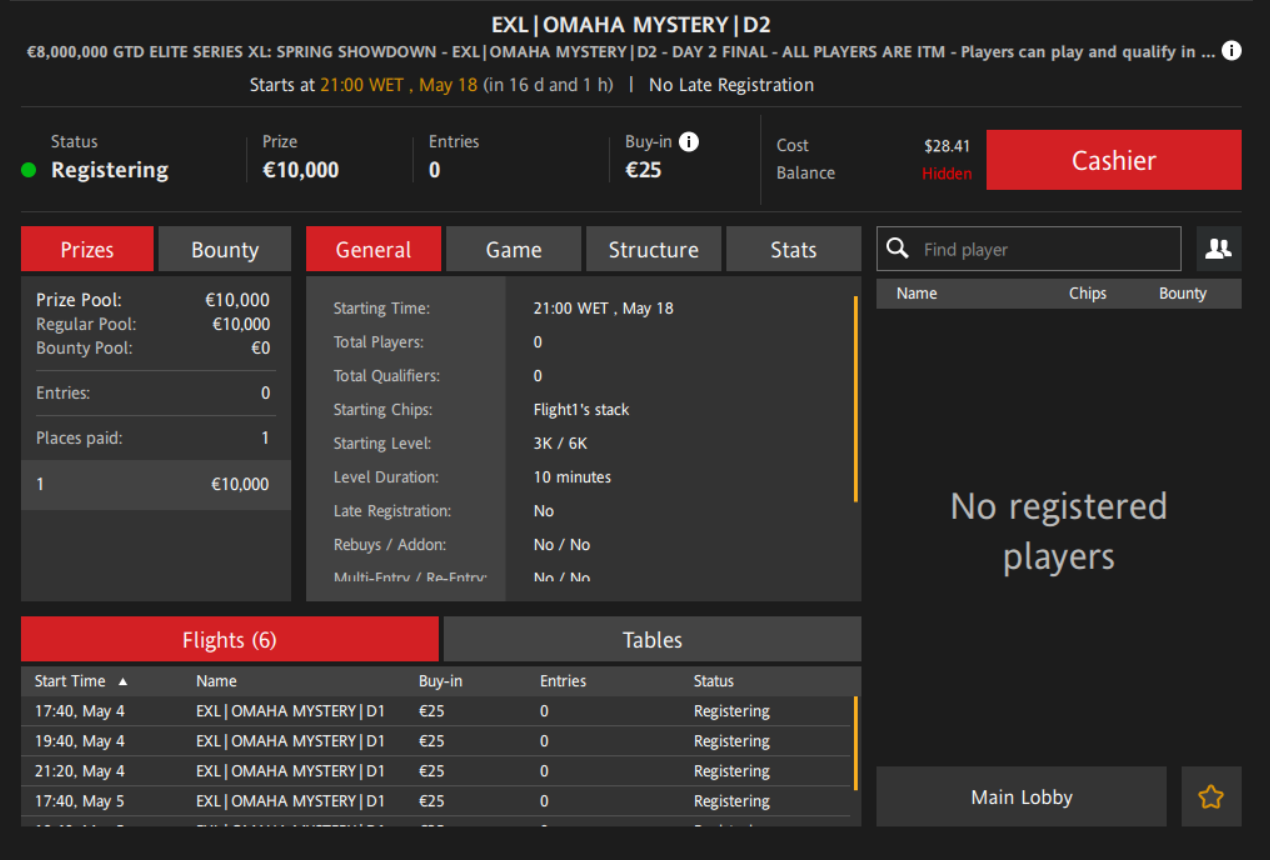The height and width of the screenshot is (860, 1270).
Task: Switch to the Bounty tab
Action: (x=224, y=249)
